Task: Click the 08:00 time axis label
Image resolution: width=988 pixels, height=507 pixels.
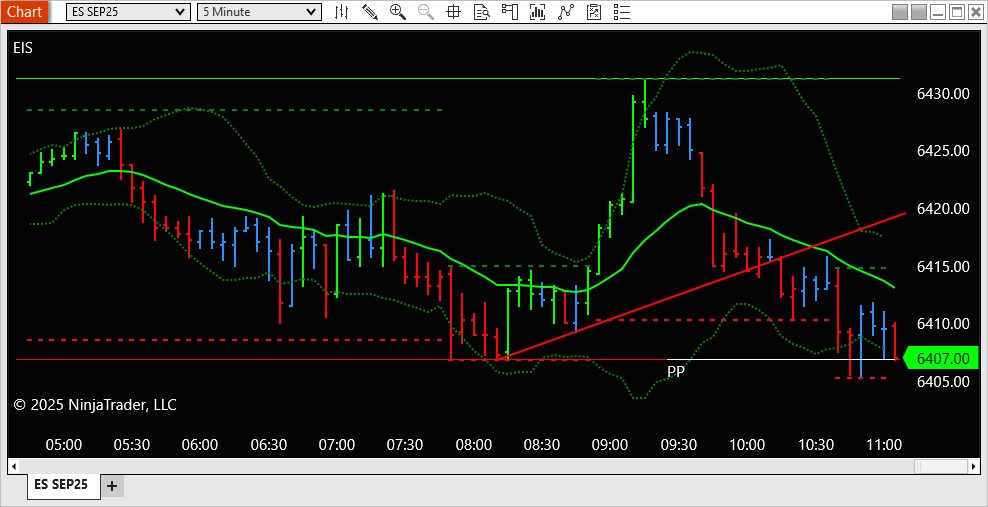Action: click(x=474, y=445)
